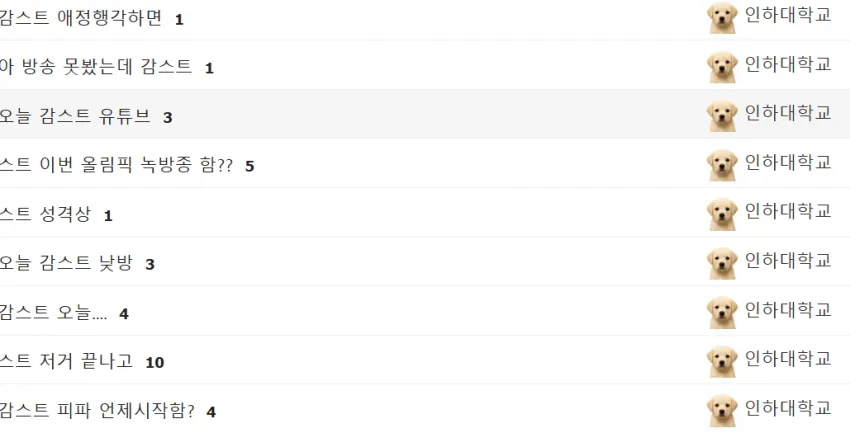Click the puppy avatar in '오늘 감스트 낮방' row
Image resolution: width=850 pixels, height=433 pixels.
(x=722, y=263)
